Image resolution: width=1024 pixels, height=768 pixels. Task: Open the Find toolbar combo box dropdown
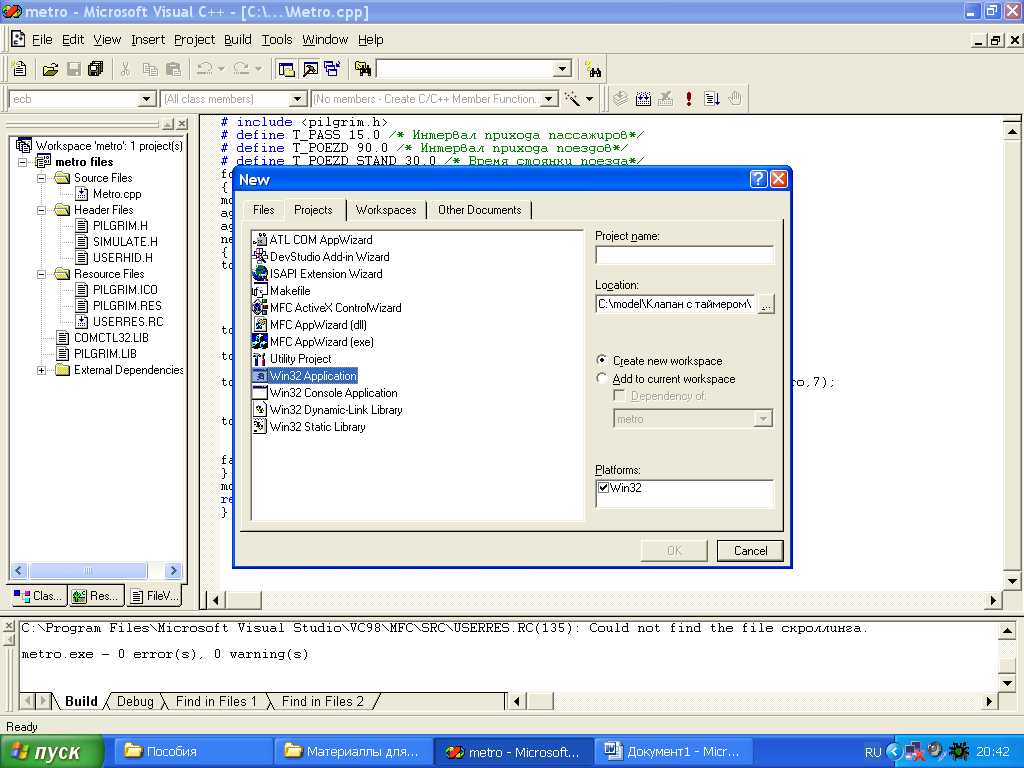[x=563, y=69]
